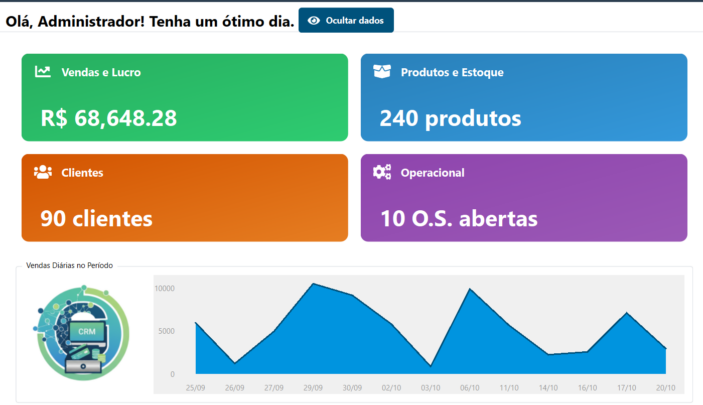
Task: Click the Olá, Administrador greeting heading
Action: pos(150,20)
